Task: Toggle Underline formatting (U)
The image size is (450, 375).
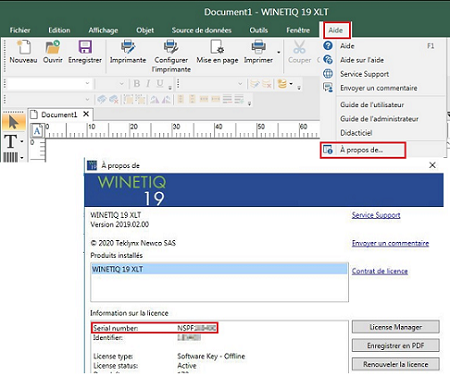Action: tap(160, 83)
